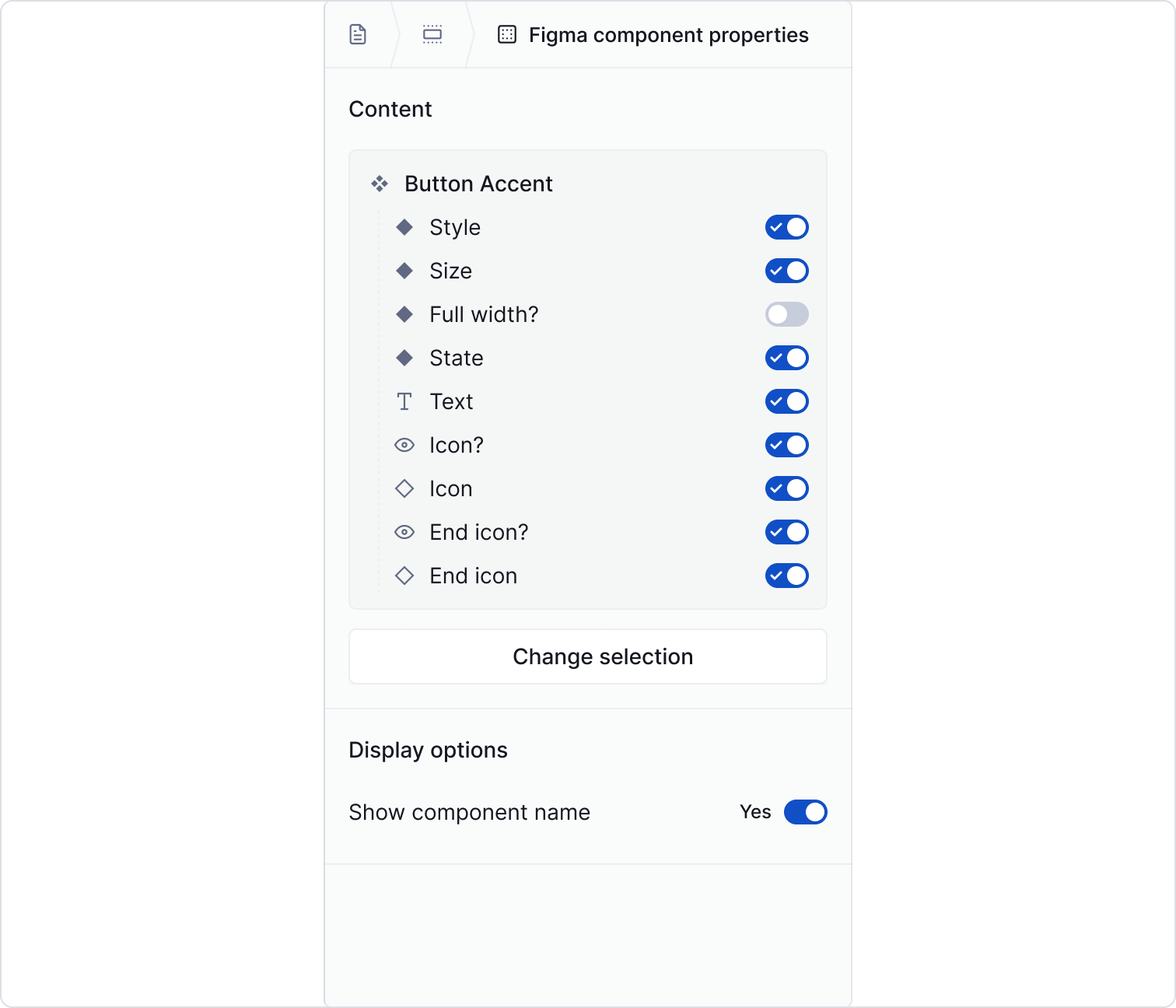Click the variant diamond icon beside Size
The image size is (1176, 1008).
click(x=404, y=271)
